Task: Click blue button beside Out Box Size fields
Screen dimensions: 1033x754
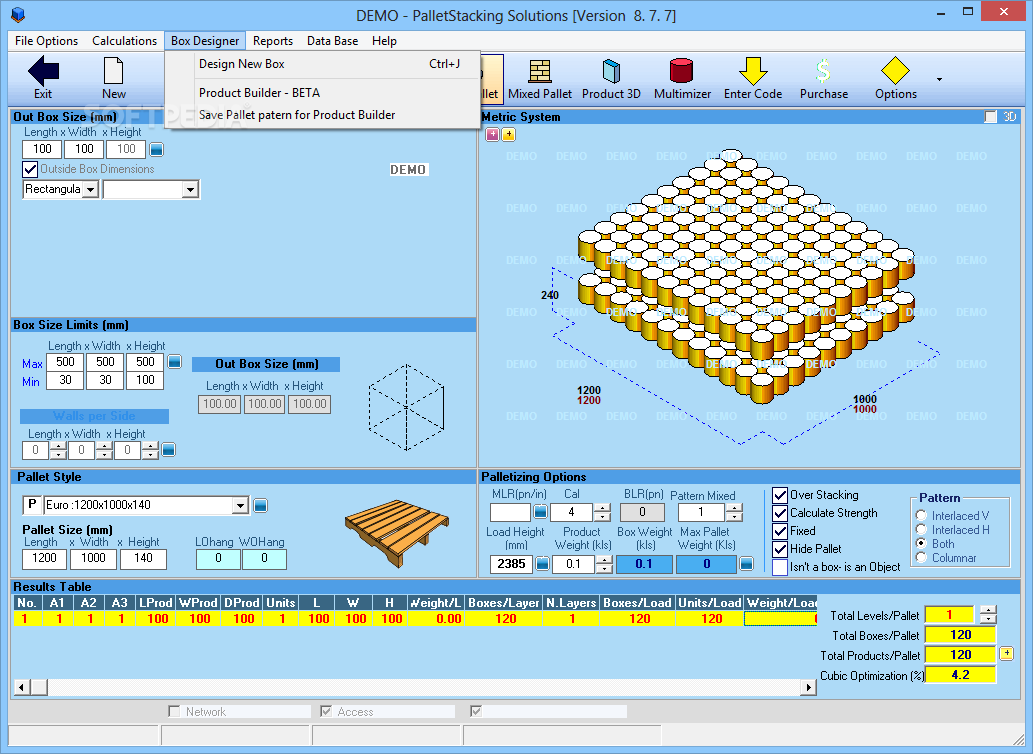Action: click(x=156, y=149)
